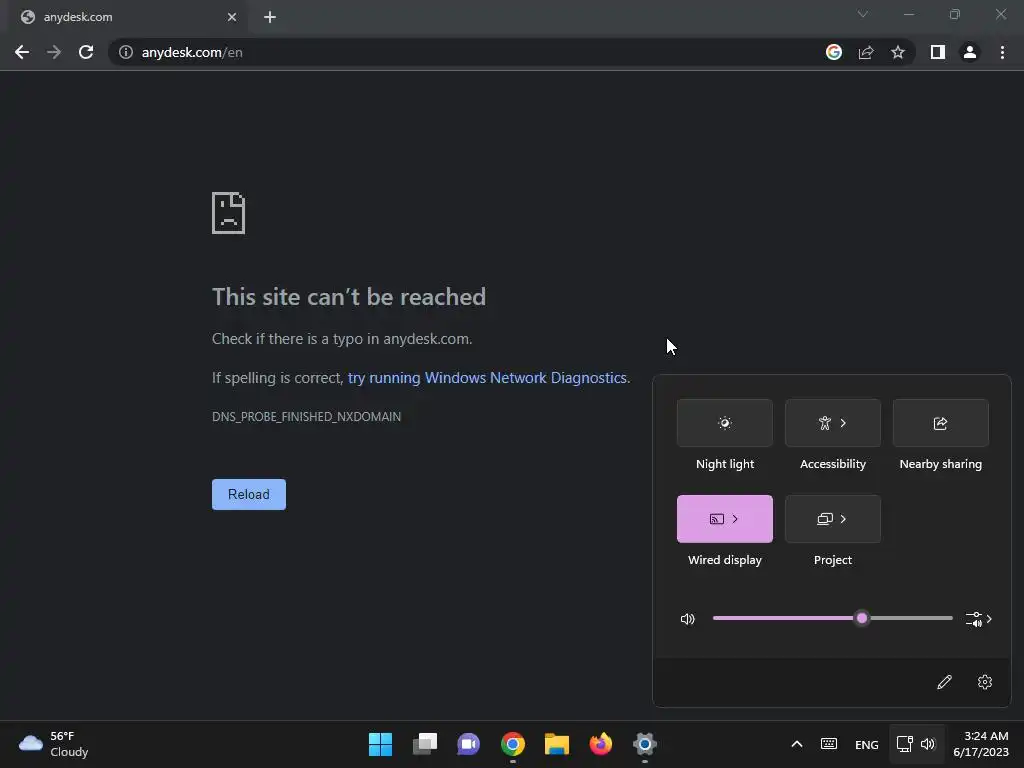Open Chrome's three-dot menu

[x=1002, y=52]
